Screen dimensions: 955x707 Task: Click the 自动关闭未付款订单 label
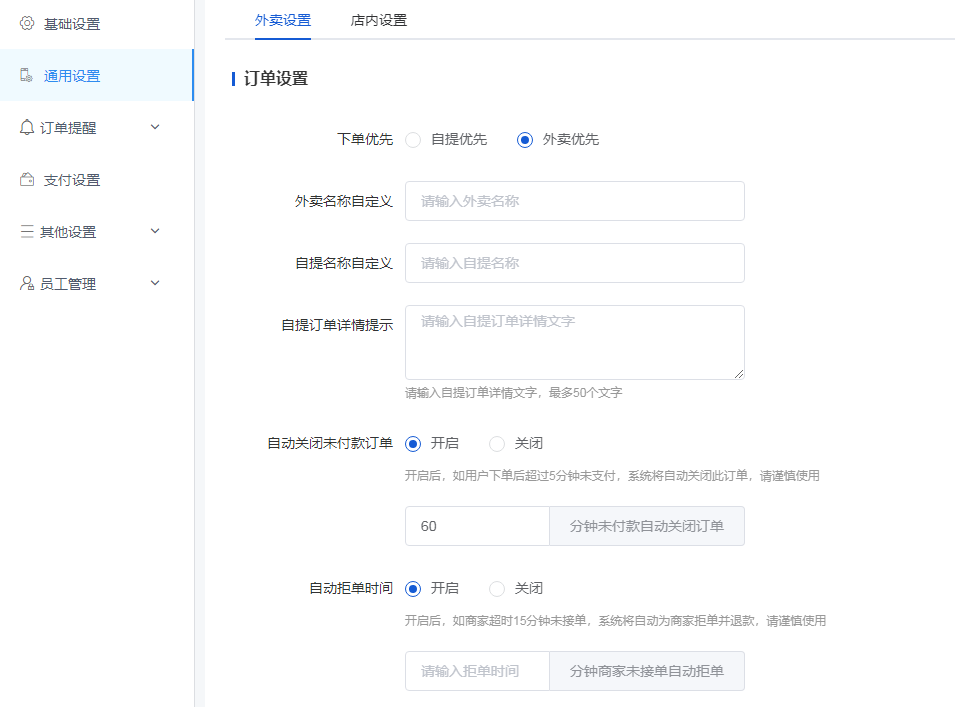tap(330, 443)
